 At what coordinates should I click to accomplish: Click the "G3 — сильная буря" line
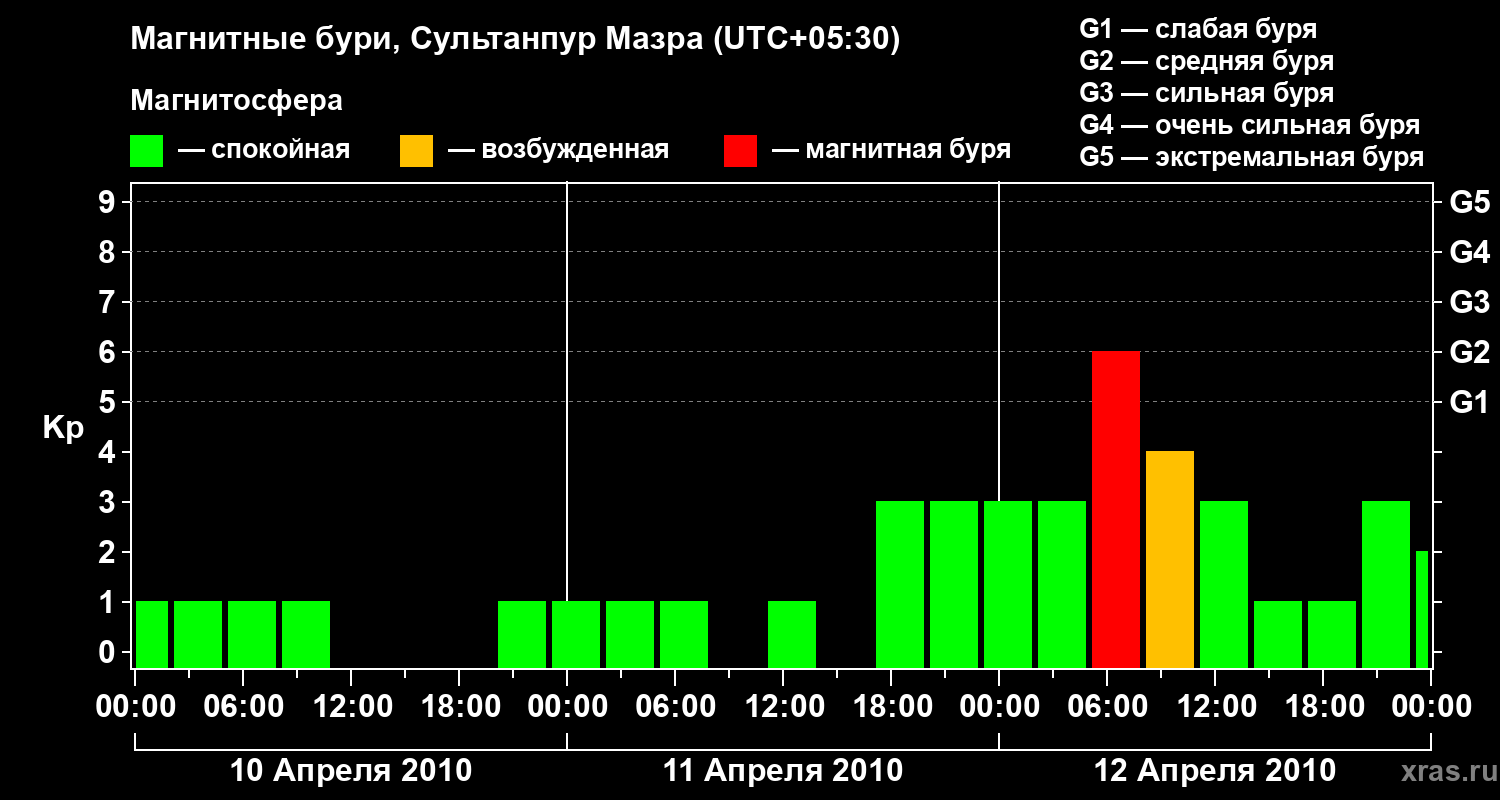[1206, 93]
